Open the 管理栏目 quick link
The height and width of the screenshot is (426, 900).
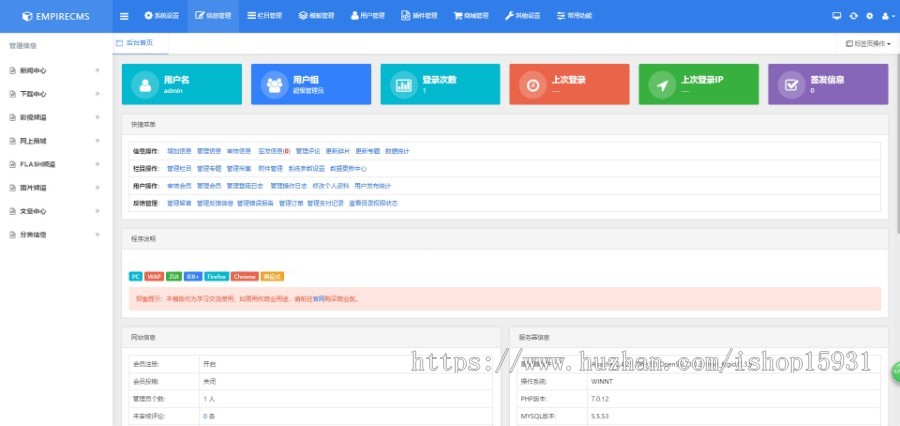(x=179, y=168)
